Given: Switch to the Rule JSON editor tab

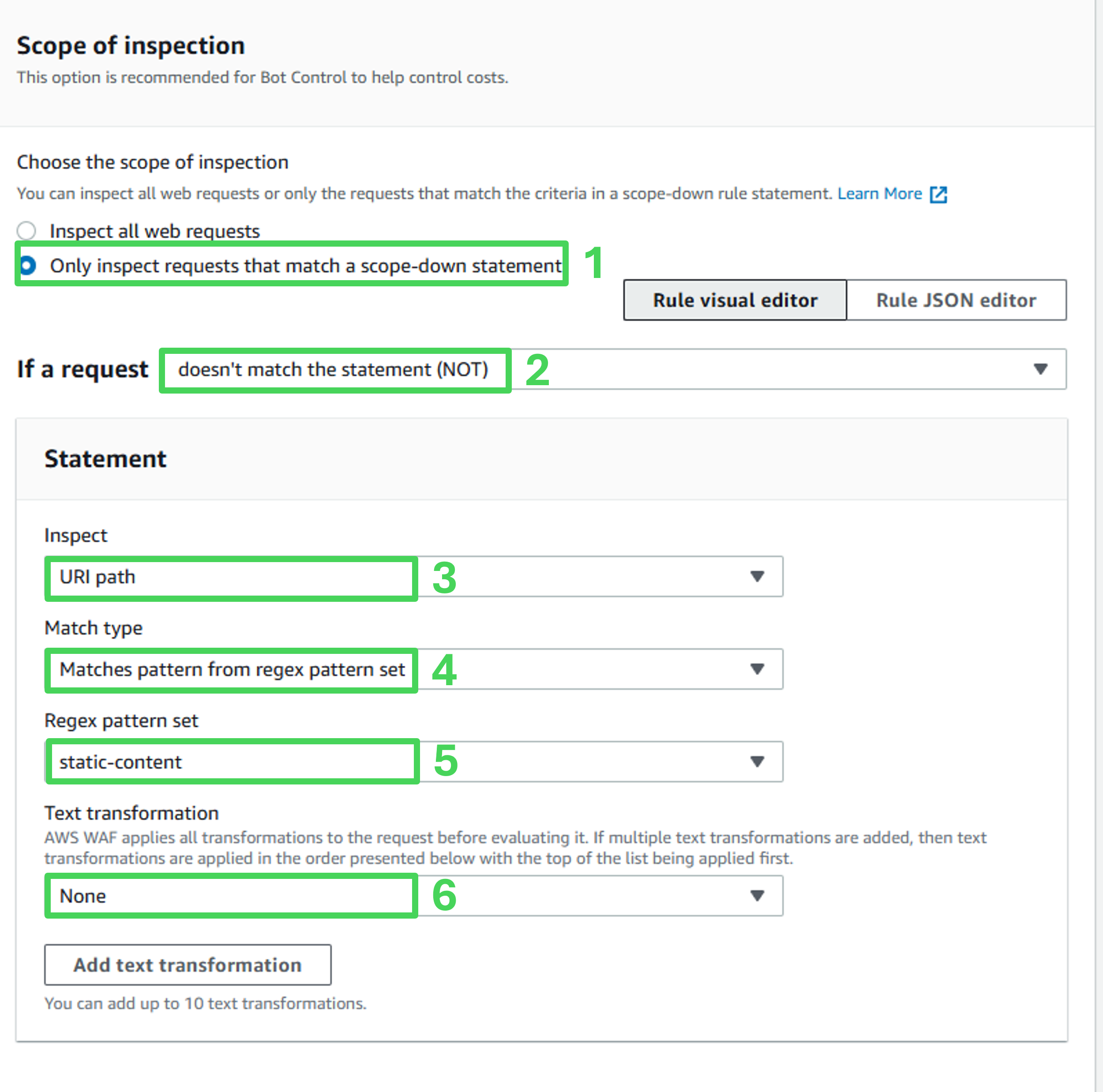Looking at the screenshot, I should pos(956,300).
